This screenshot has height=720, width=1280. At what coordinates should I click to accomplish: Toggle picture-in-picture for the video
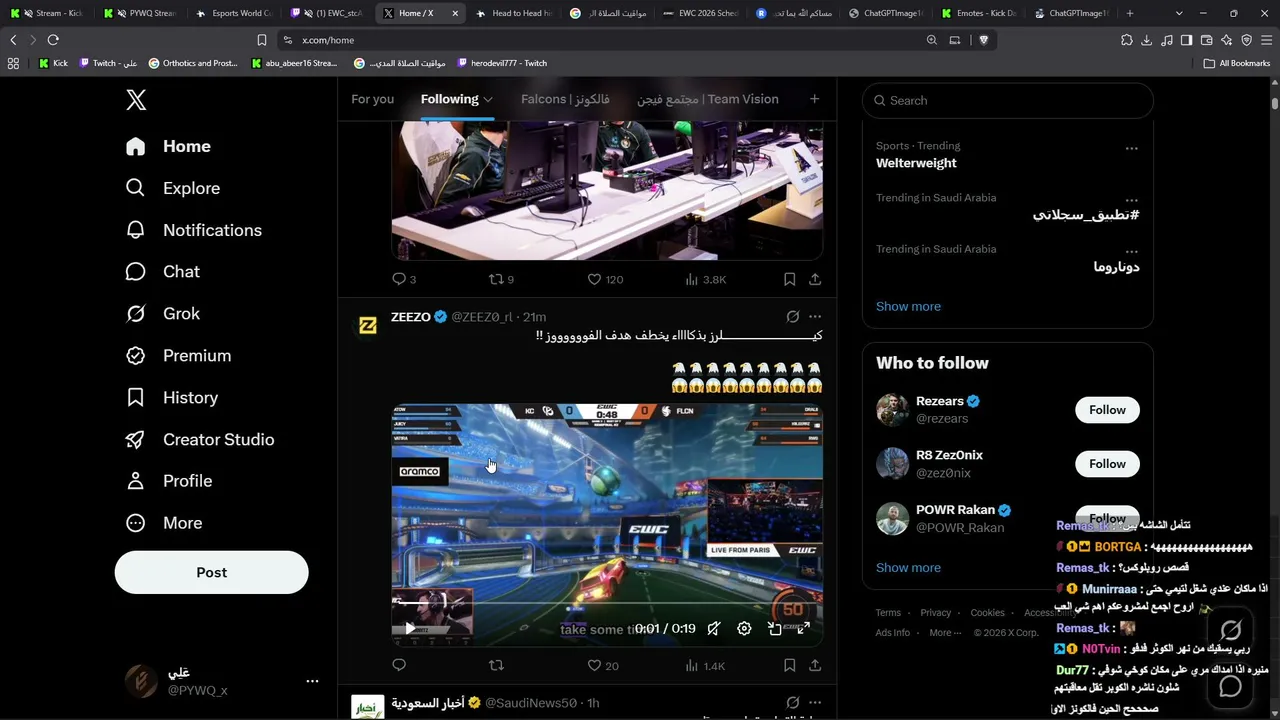click(774, 629)
